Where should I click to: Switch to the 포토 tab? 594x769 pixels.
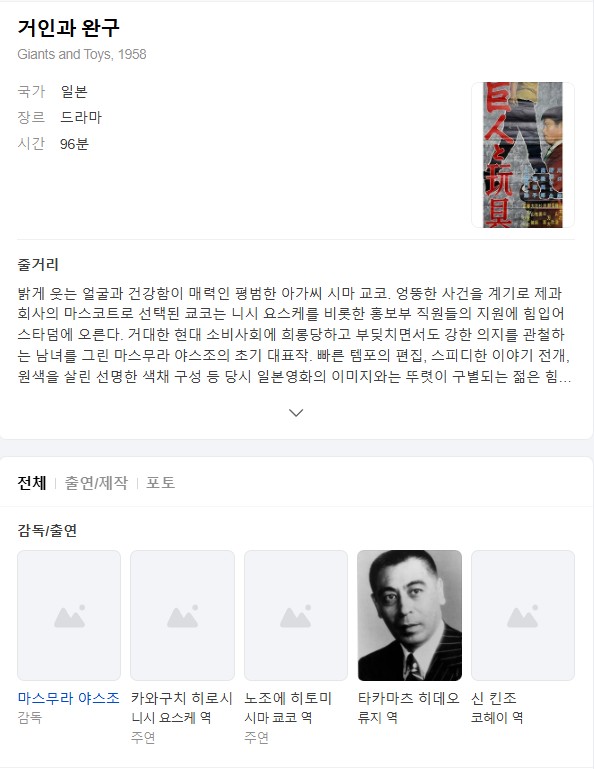click(x=160, y=483)
